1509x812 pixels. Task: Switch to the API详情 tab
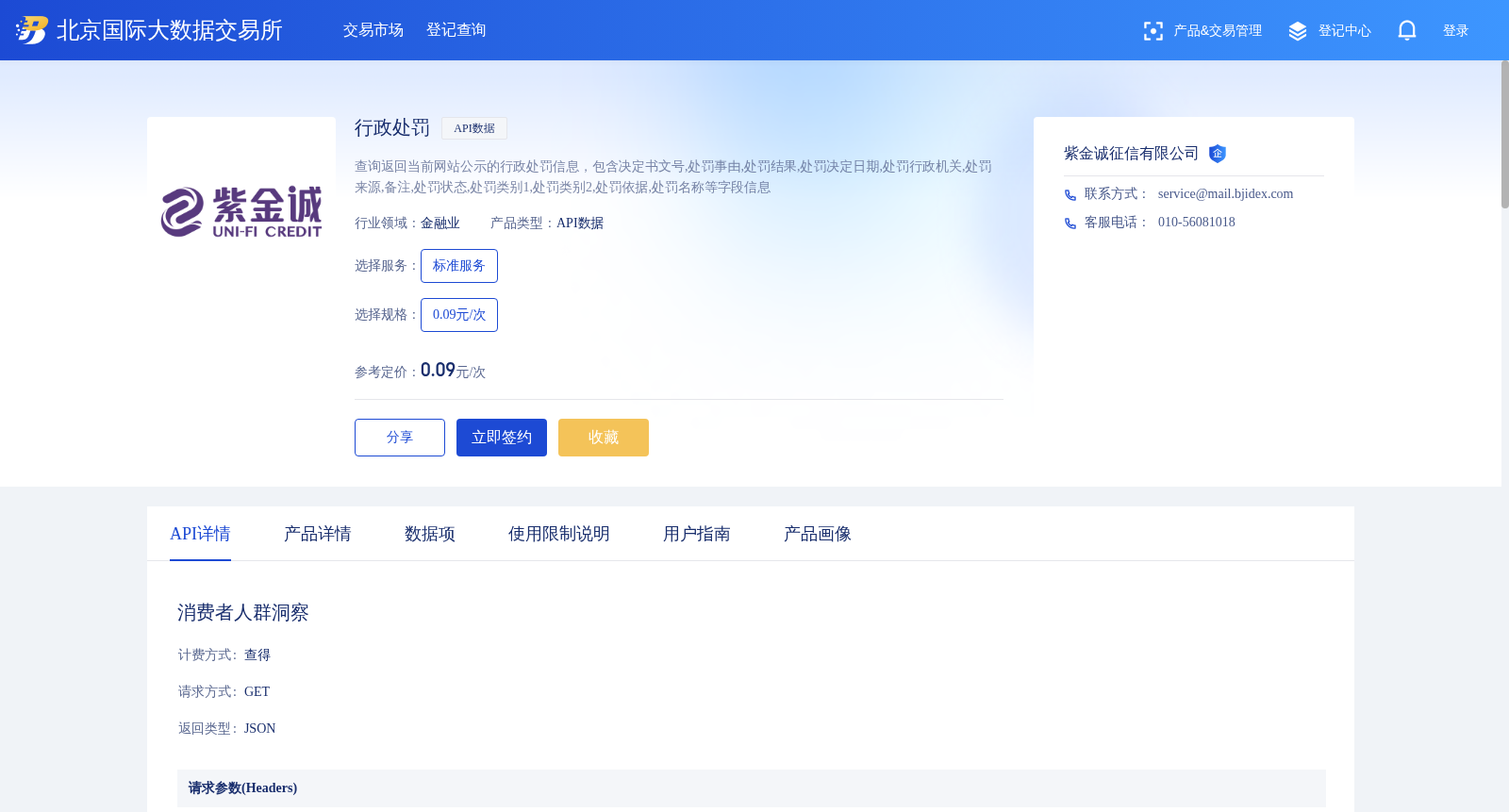click(x=200, y=534)
